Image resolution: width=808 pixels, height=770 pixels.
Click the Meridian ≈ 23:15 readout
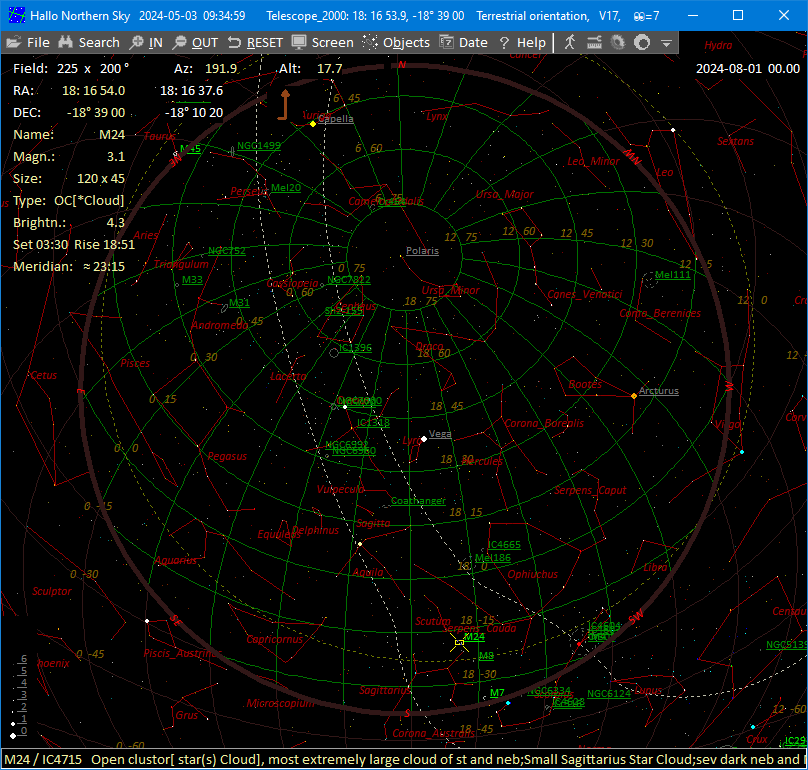point(69,266)
